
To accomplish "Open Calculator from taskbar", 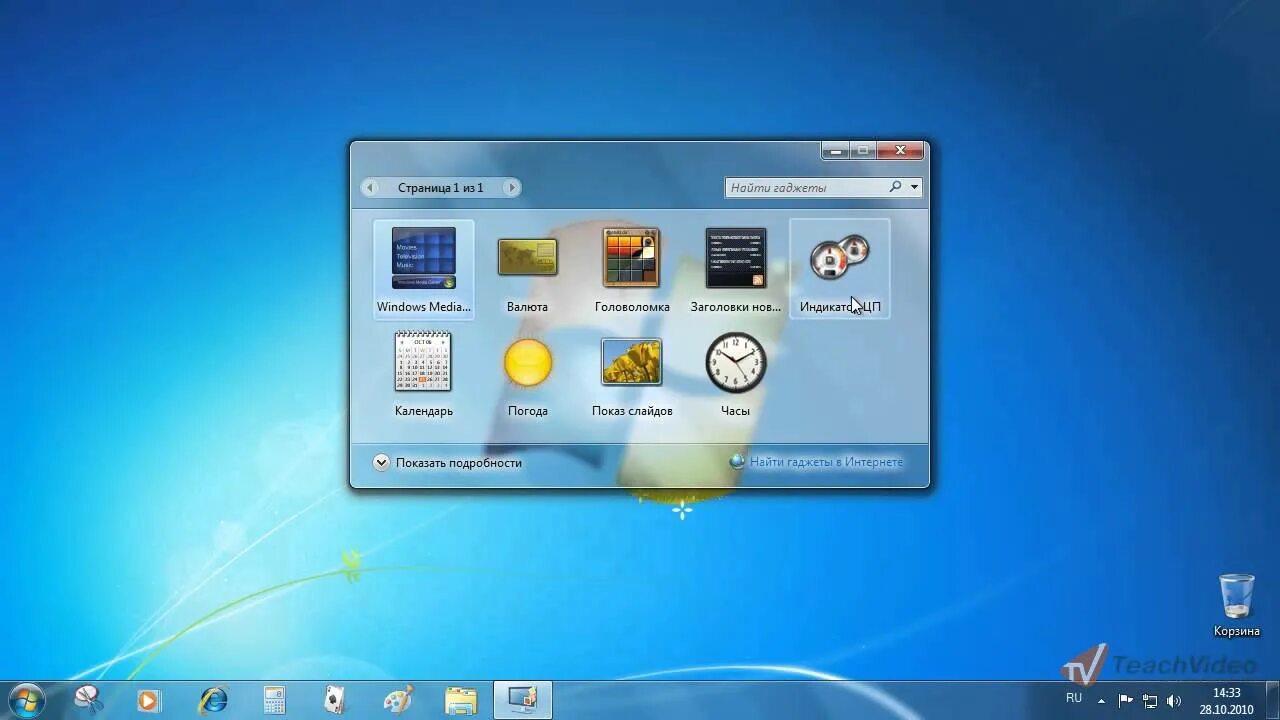I will pyautogui.click(x=274, y=700).
